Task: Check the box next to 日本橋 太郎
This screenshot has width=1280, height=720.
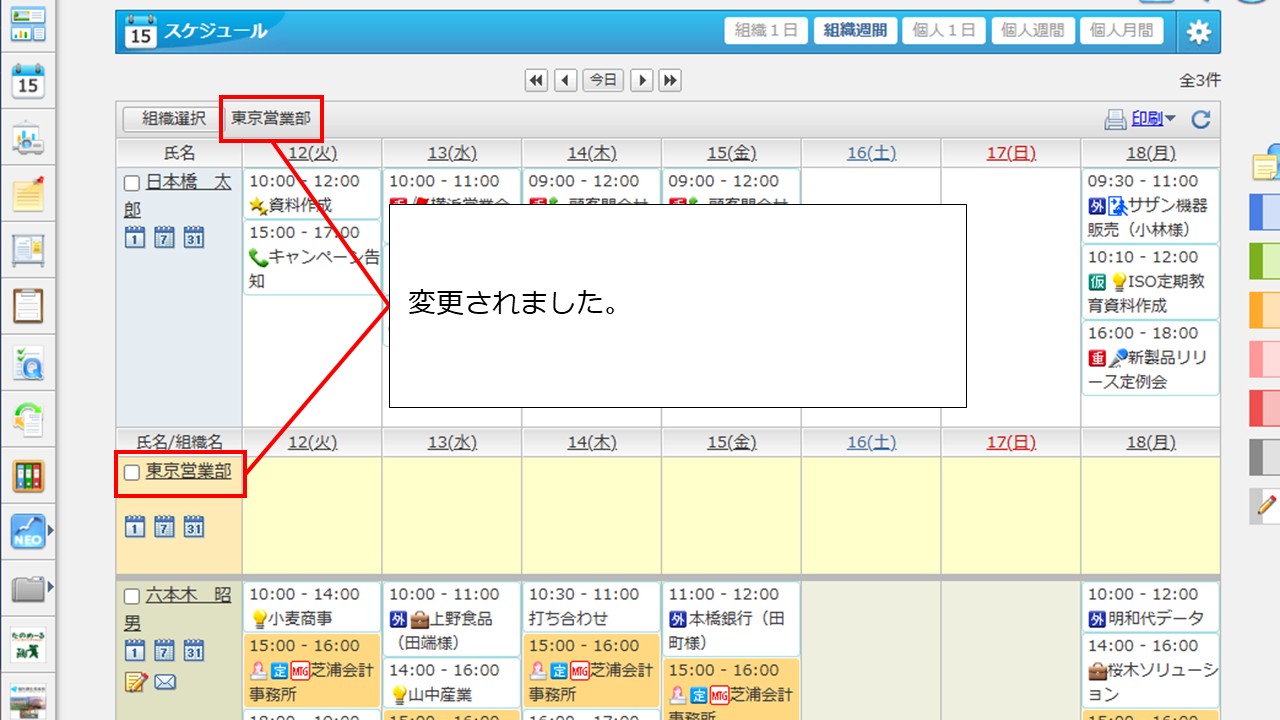Action: (x=132, y=183)
